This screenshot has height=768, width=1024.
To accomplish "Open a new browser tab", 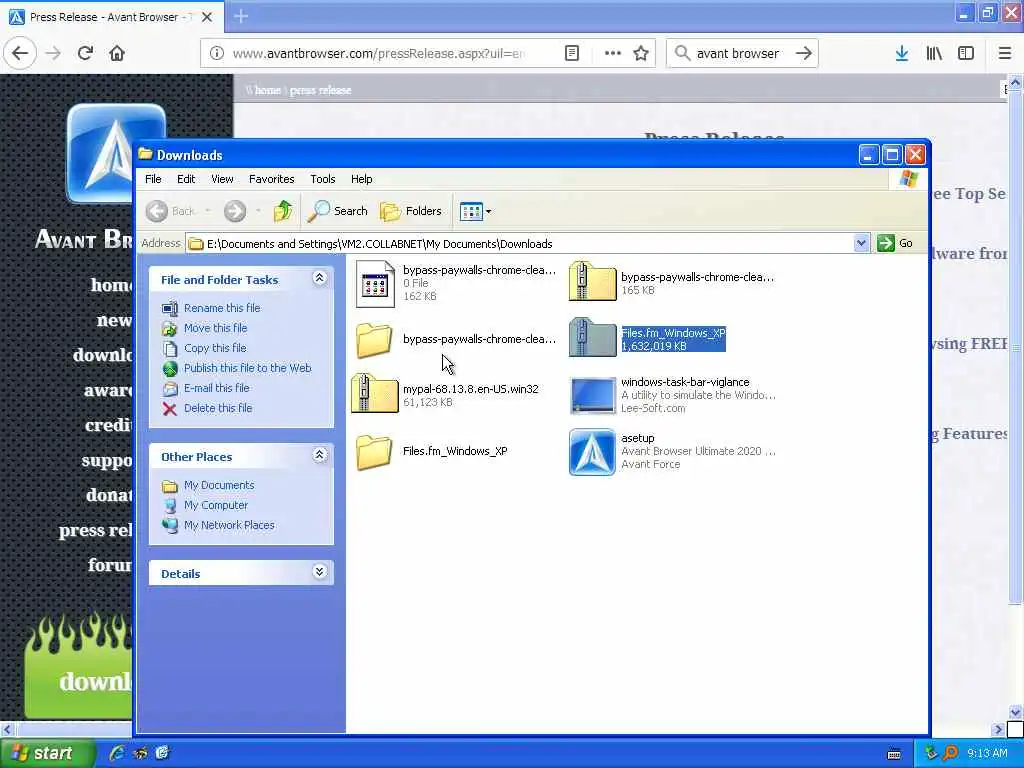I will coord(241,16).
